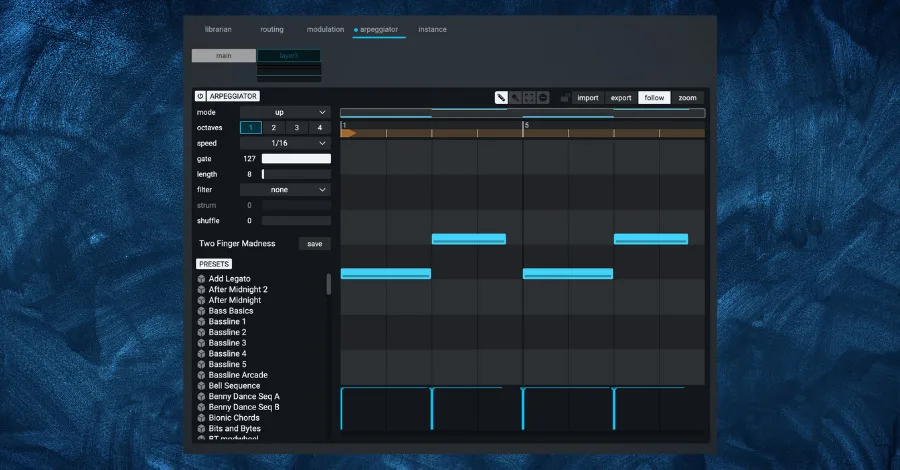Click the cube icon beside Bass Basics
The height and width of the screenshot is (470, 900).
point(201,311)
